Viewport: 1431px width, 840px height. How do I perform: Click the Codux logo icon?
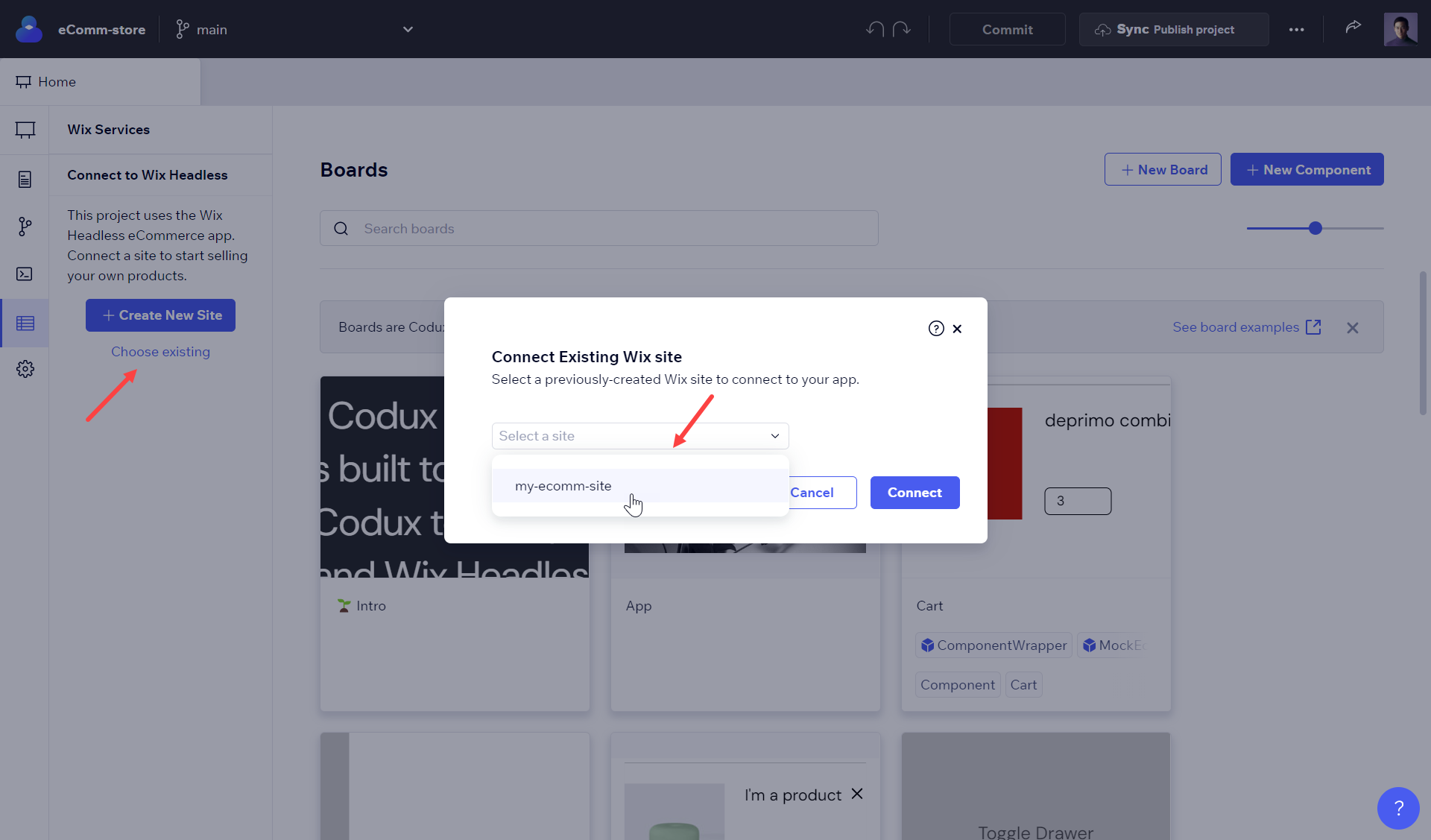coord(28,29)
